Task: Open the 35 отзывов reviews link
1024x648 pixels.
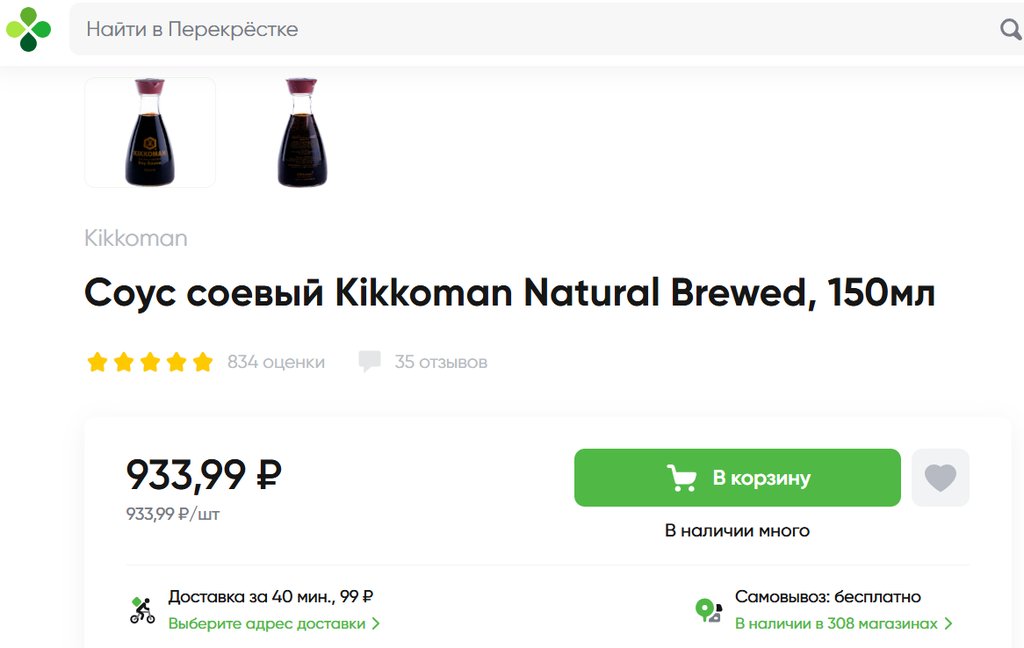Action: [441, 362]
